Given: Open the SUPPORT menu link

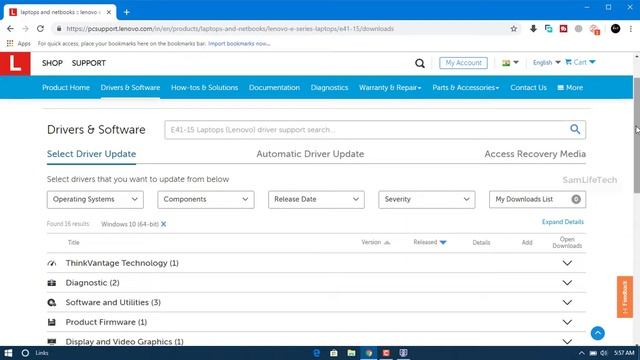Looking at the screenshot, I should pyautogui.click(x=89, y=63).
